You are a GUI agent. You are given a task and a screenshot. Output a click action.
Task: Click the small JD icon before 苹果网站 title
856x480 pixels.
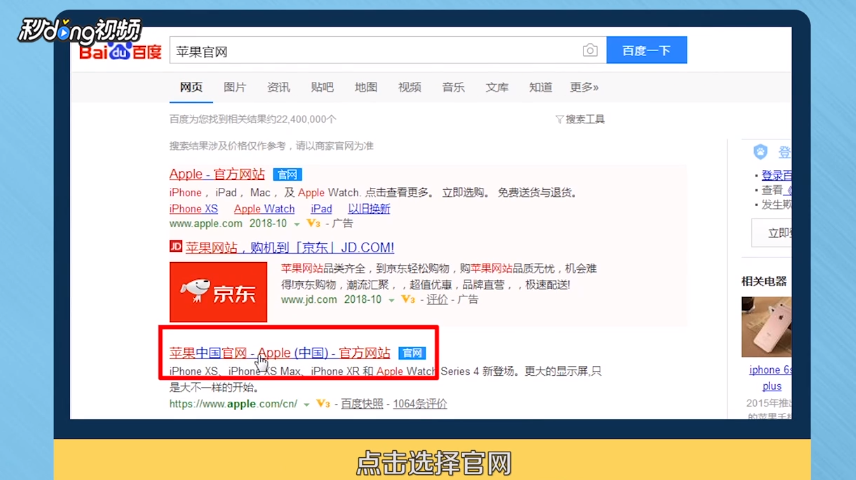pyautogui.click(x=176, y=246)
